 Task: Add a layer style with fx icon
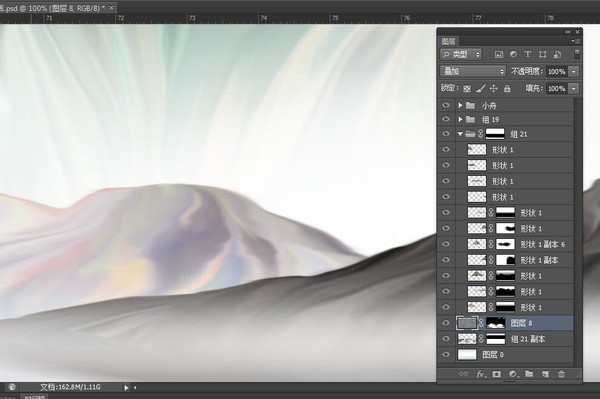(480, 374)
